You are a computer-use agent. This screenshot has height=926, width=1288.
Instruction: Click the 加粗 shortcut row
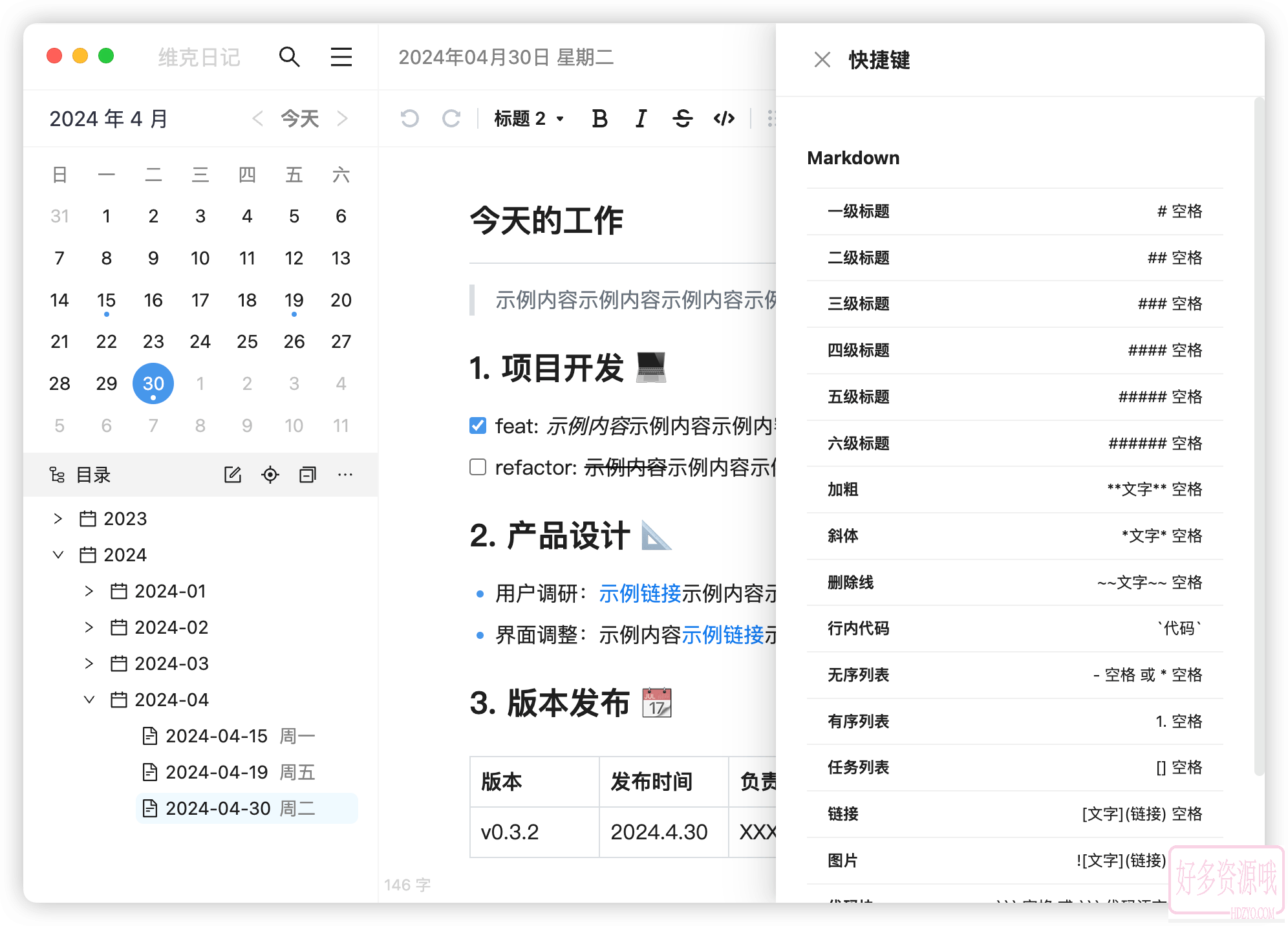click(1014, 490)
